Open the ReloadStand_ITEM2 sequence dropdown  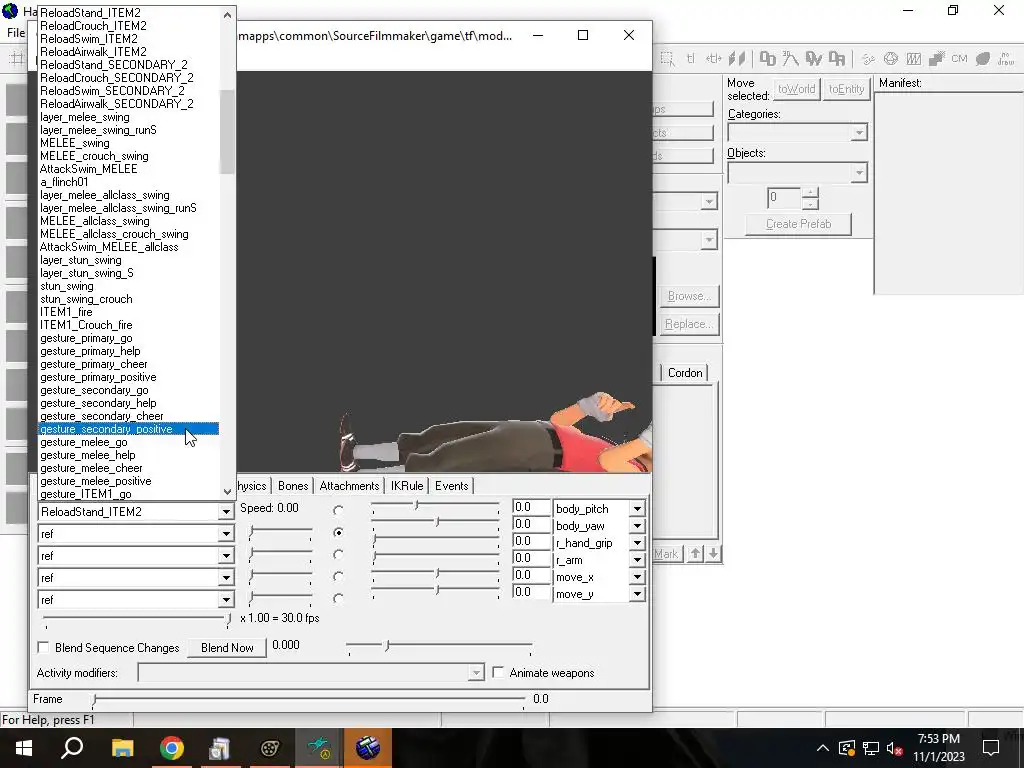click(226, 512)
